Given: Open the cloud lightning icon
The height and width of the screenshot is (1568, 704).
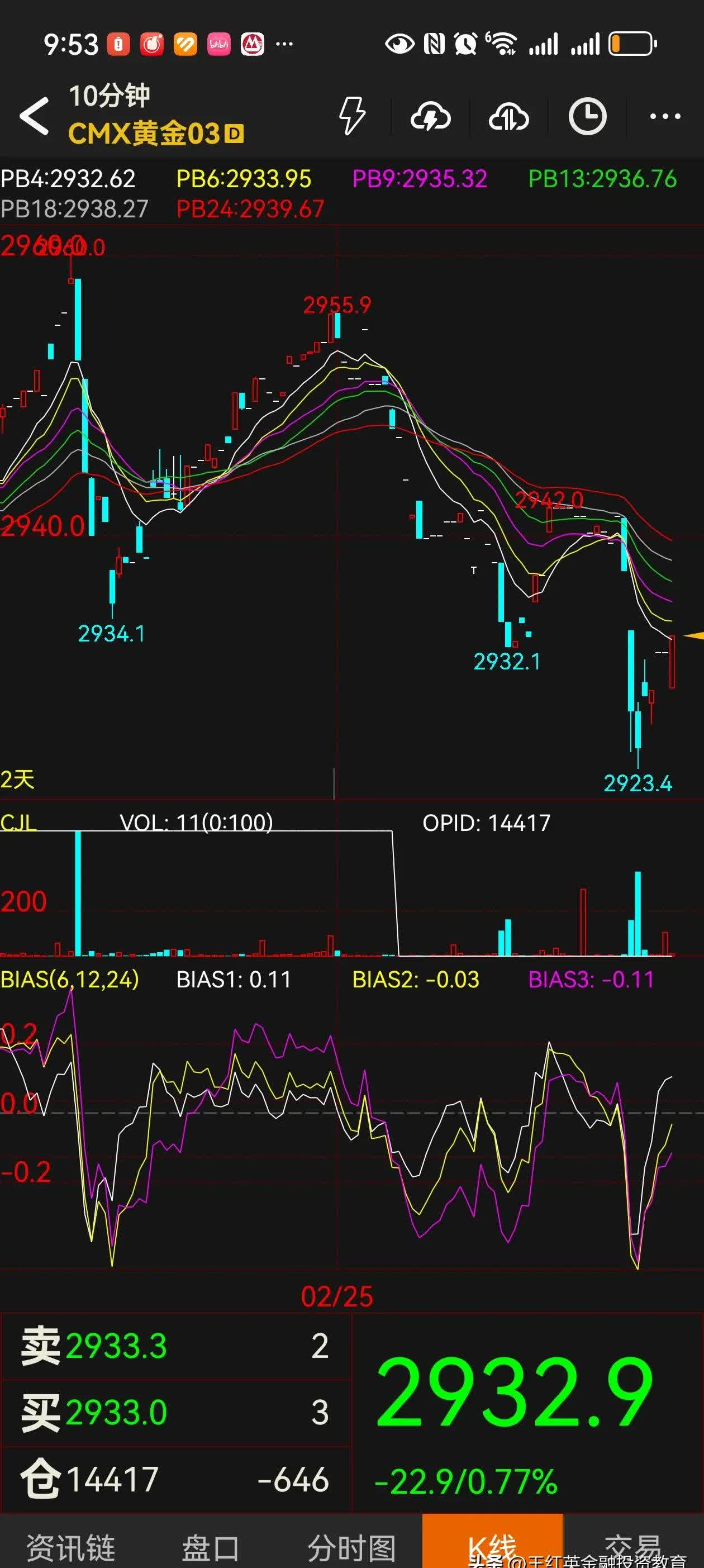Looking at the screenshot, I should [430, 116].
